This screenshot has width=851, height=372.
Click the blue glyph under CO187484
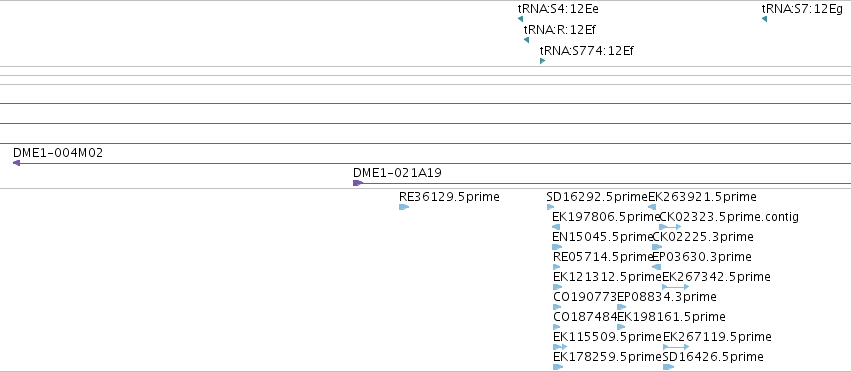[557, 327]
